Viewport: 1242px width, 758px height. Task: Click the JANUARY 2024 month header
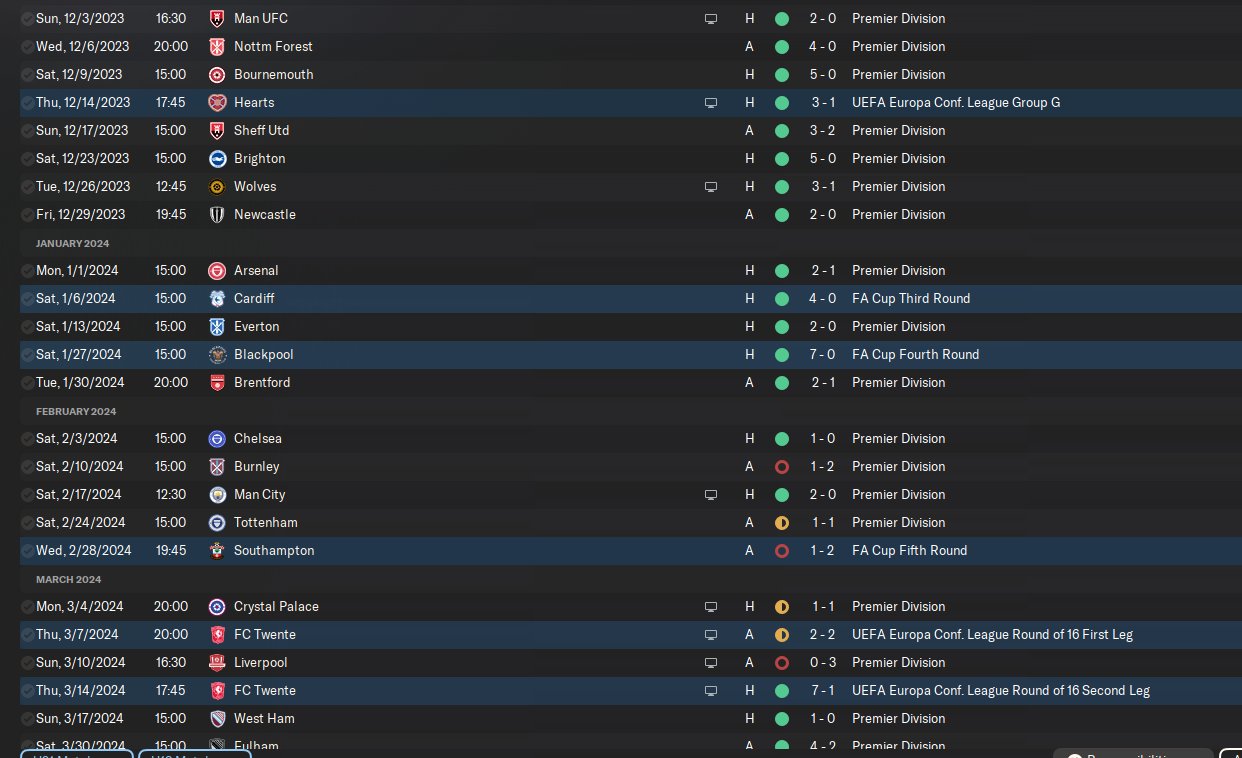73,243
